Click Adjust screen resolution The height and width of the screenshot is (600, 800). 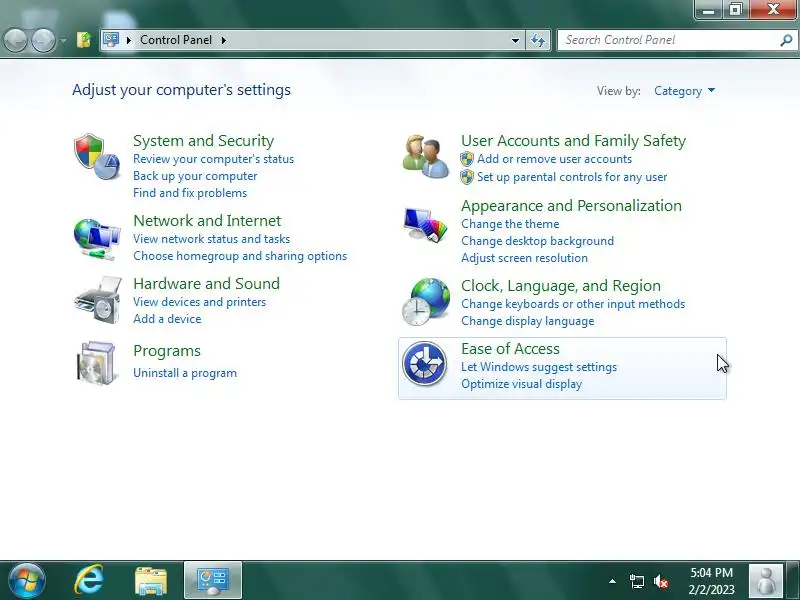[524, 258]
